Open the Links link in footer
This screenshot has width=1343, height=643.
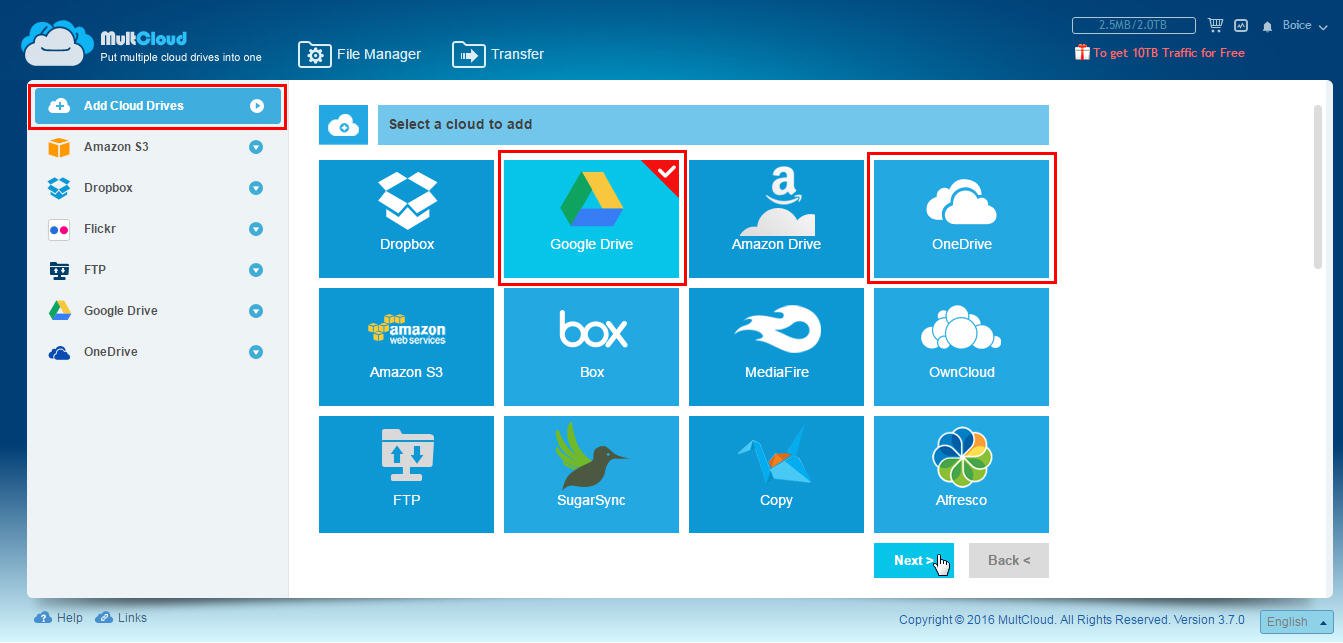tap(121, 618)
